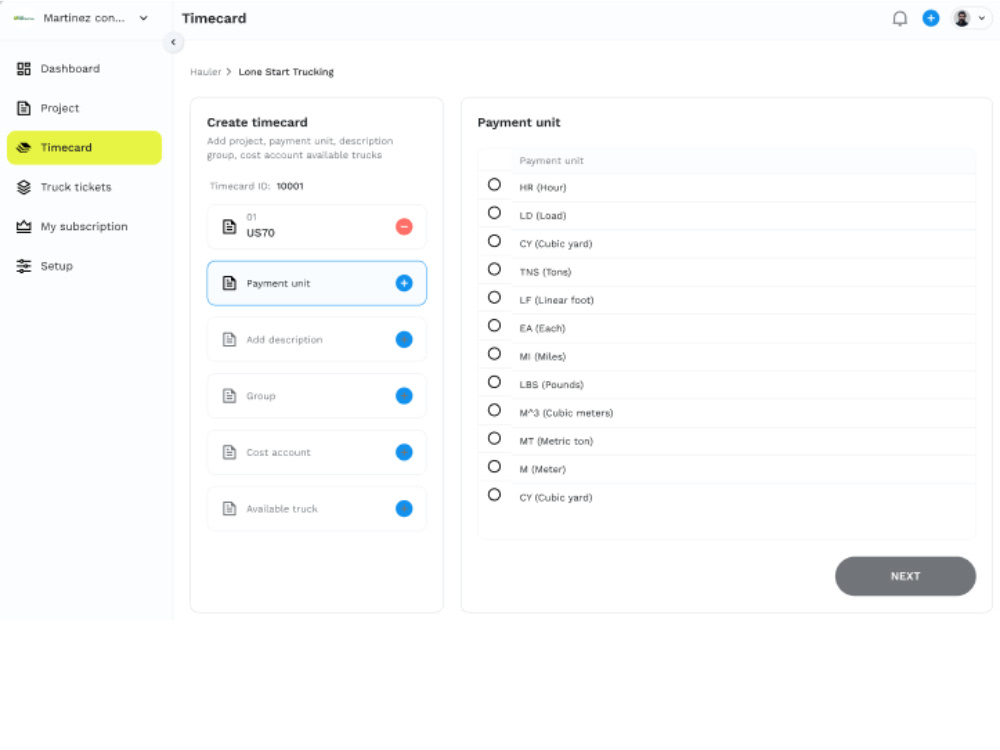Click the Cost account document icon

229,452
